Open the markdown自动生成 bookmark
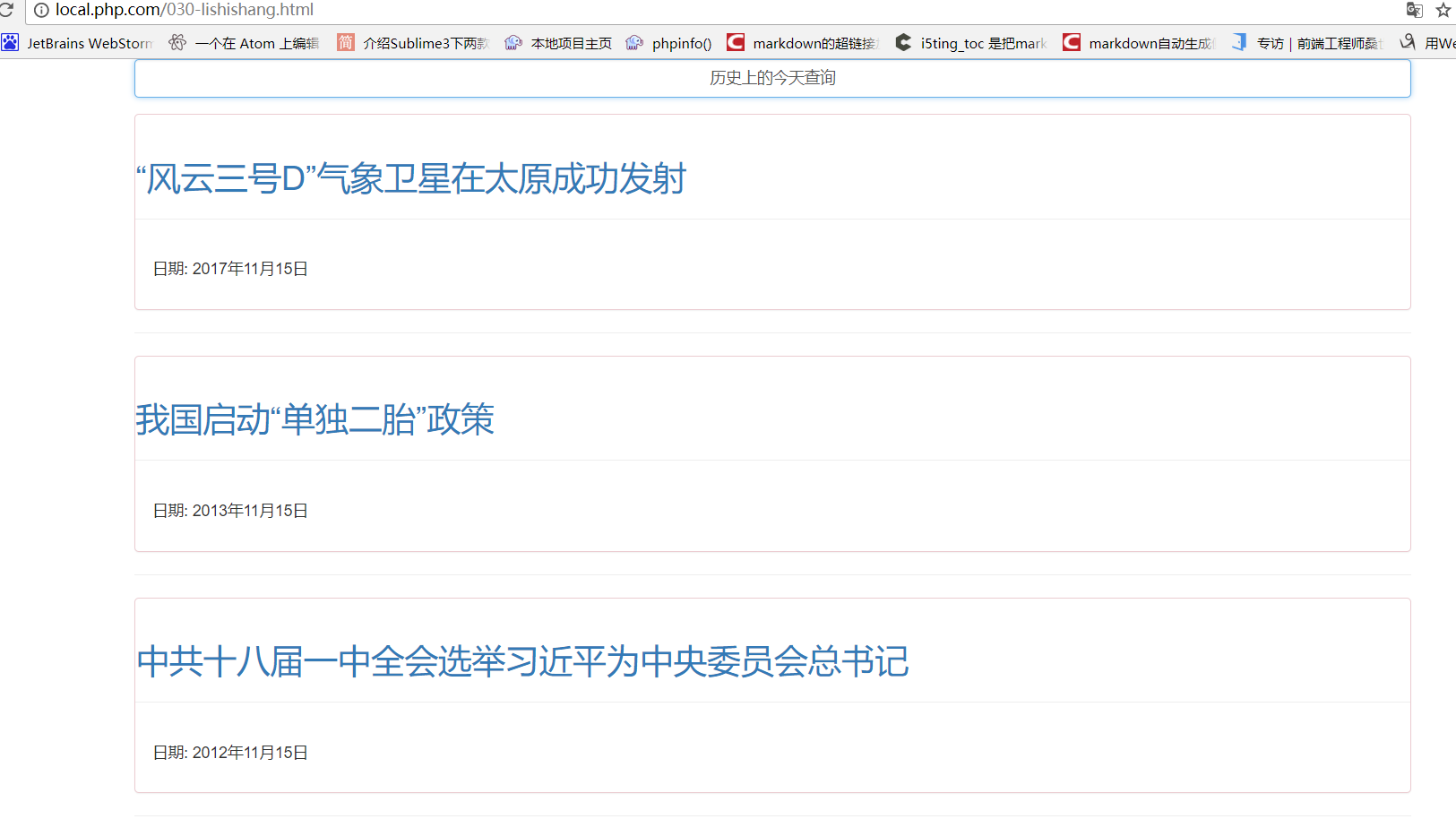The width and height of the screenshot is (1456, 819). (x=1139, y=43)
